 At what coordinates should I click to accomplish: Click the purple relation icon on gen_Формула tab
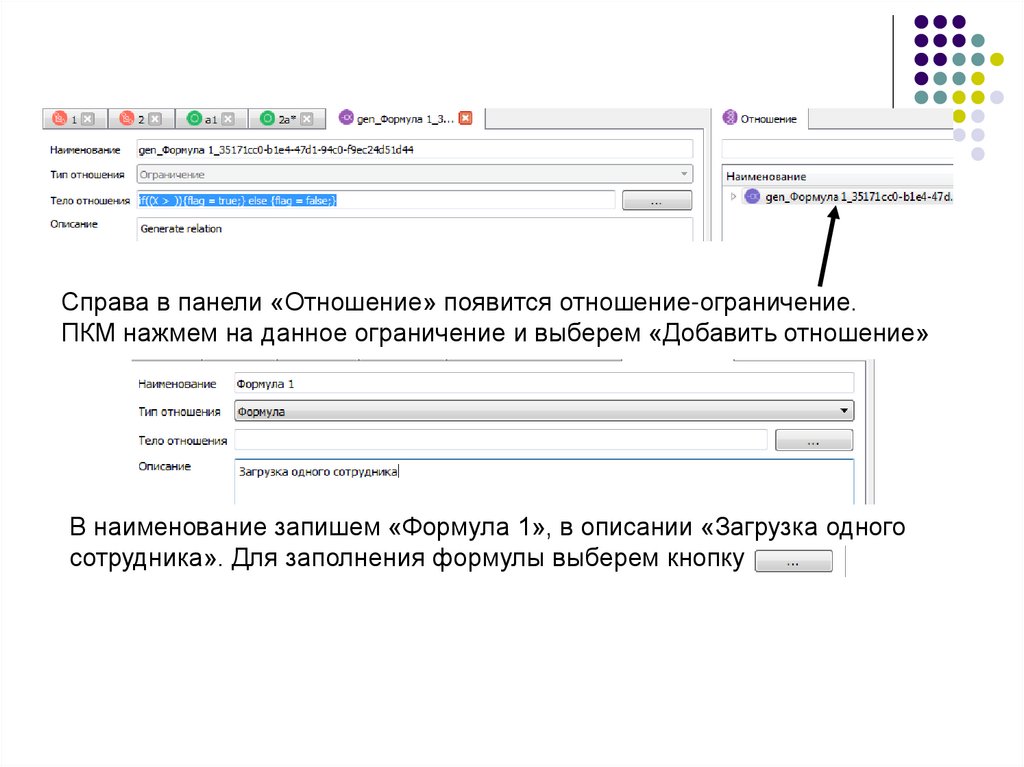[346, 118]
